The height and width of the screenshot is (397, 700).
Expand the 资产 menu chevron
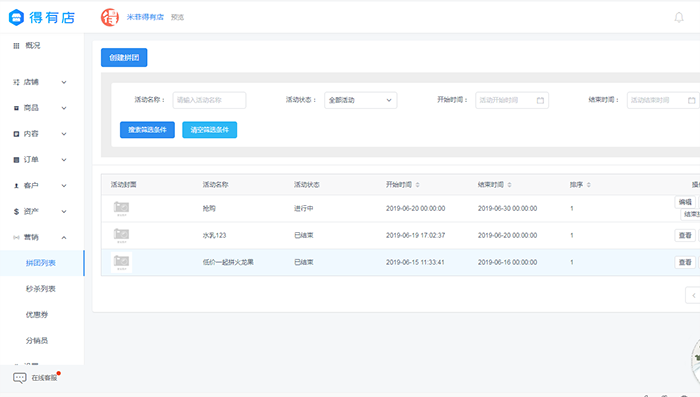click(64, 212)
